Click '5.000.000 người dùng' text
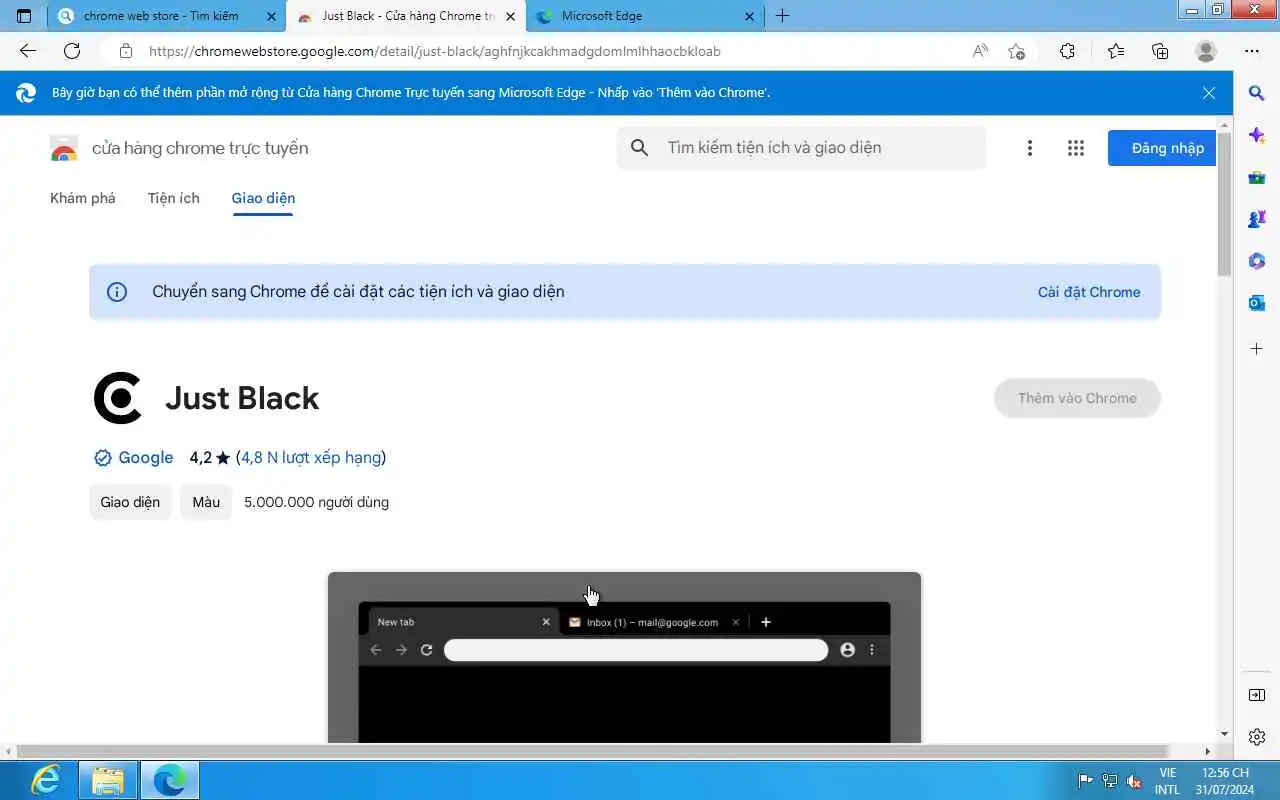1280x800 pixels. point(316,502)
